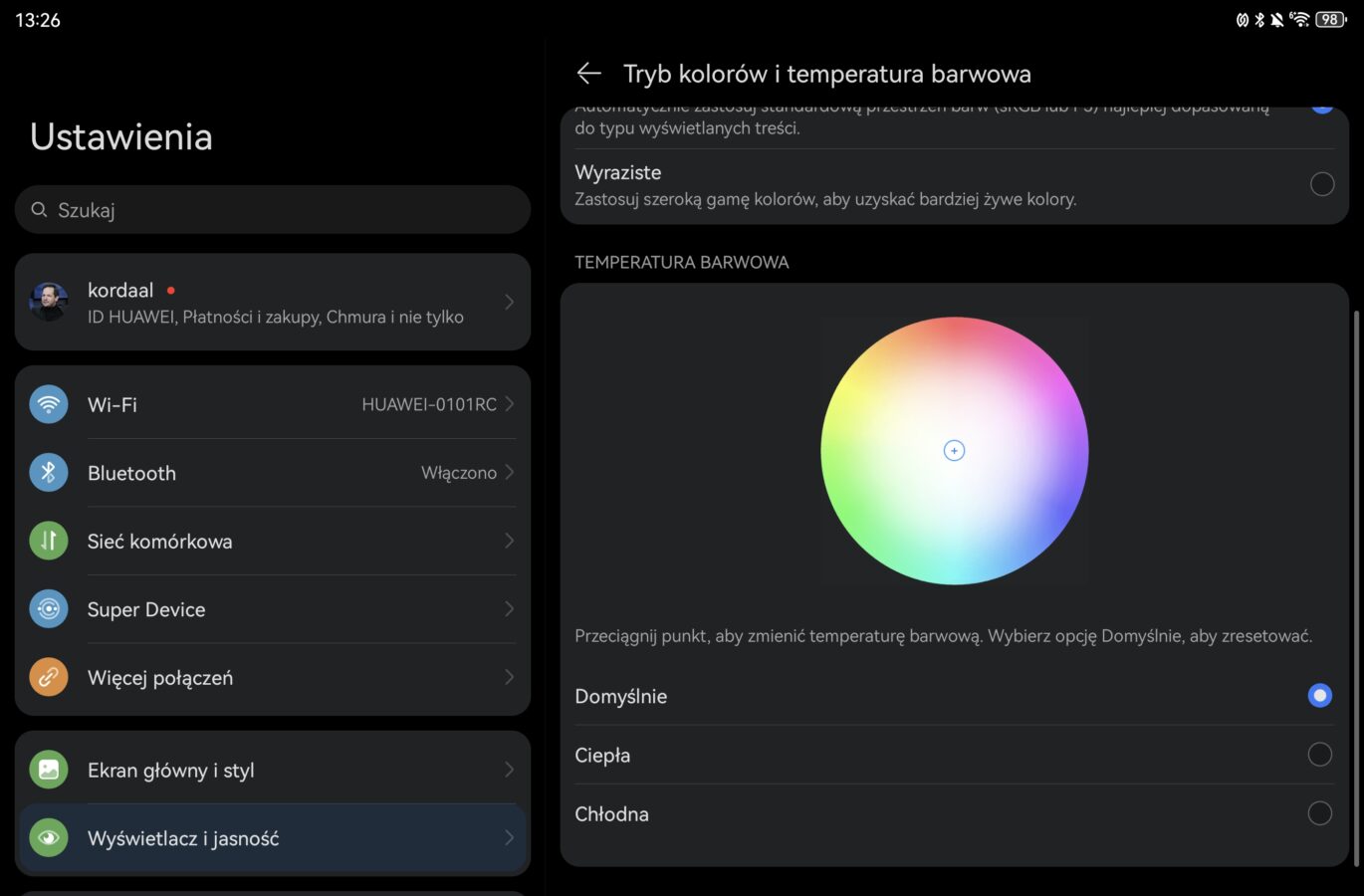The width and height of the screenshot is (1364, 896).
Task: Select the Sieć komórkowa green icon
Action: pos(49,541)
